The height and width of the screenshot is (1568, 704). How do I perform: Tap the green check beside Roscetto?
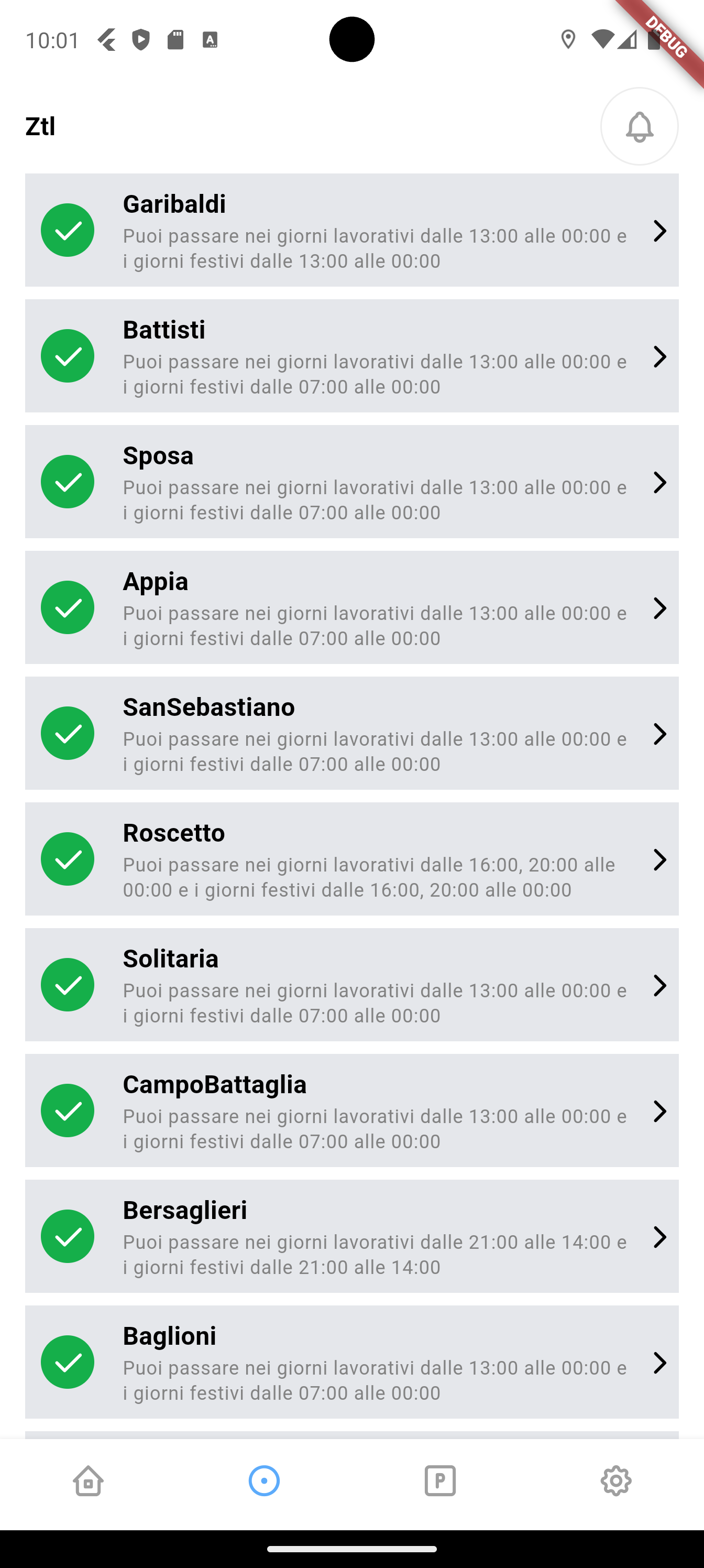coord(68,859)
